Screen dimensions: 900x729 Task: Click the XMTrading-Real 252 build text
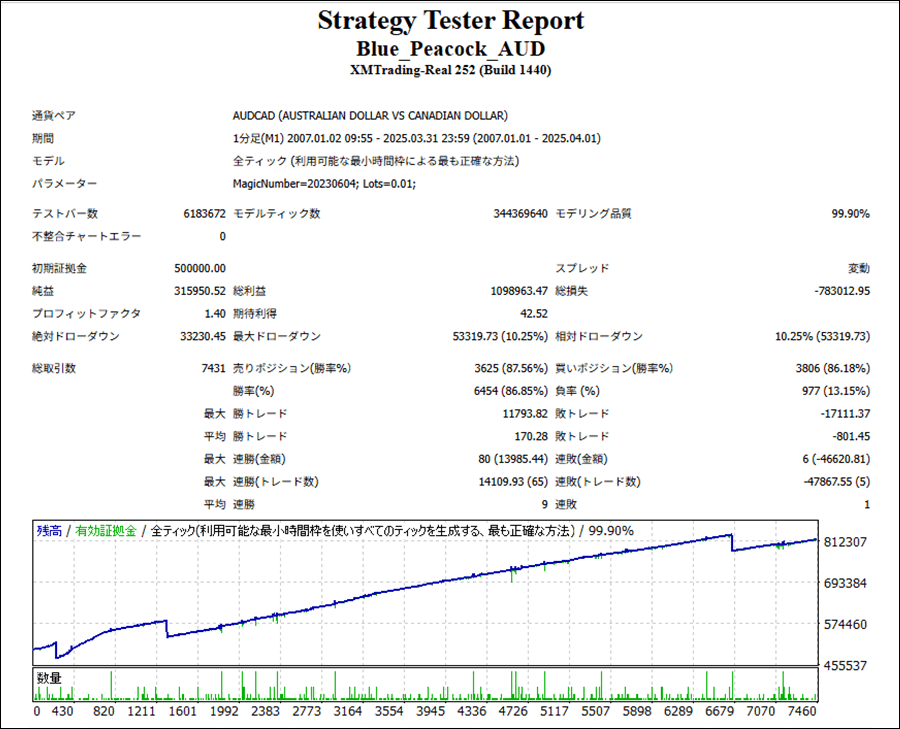(450, 71)
